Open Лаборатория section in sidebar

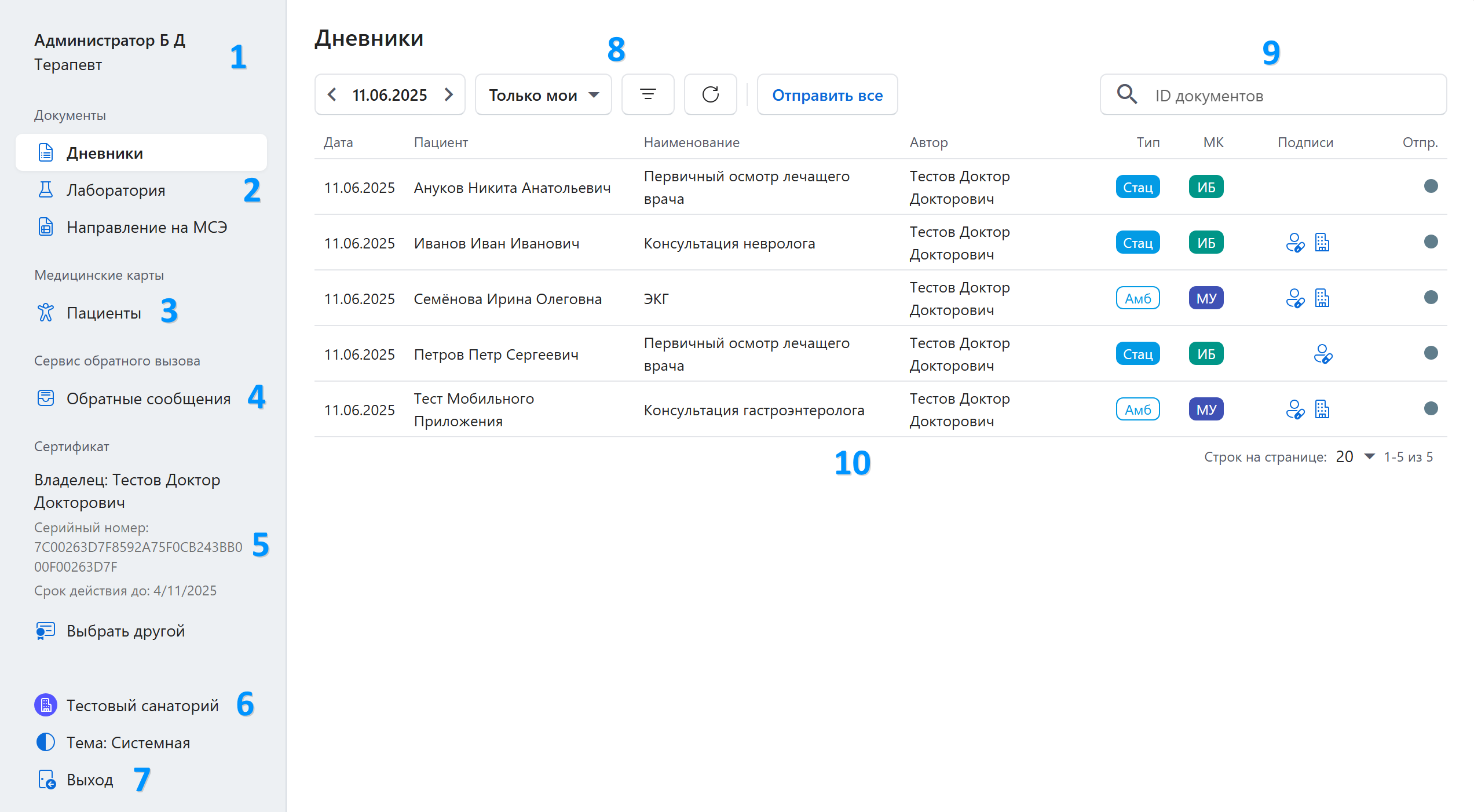pos(116,190)
